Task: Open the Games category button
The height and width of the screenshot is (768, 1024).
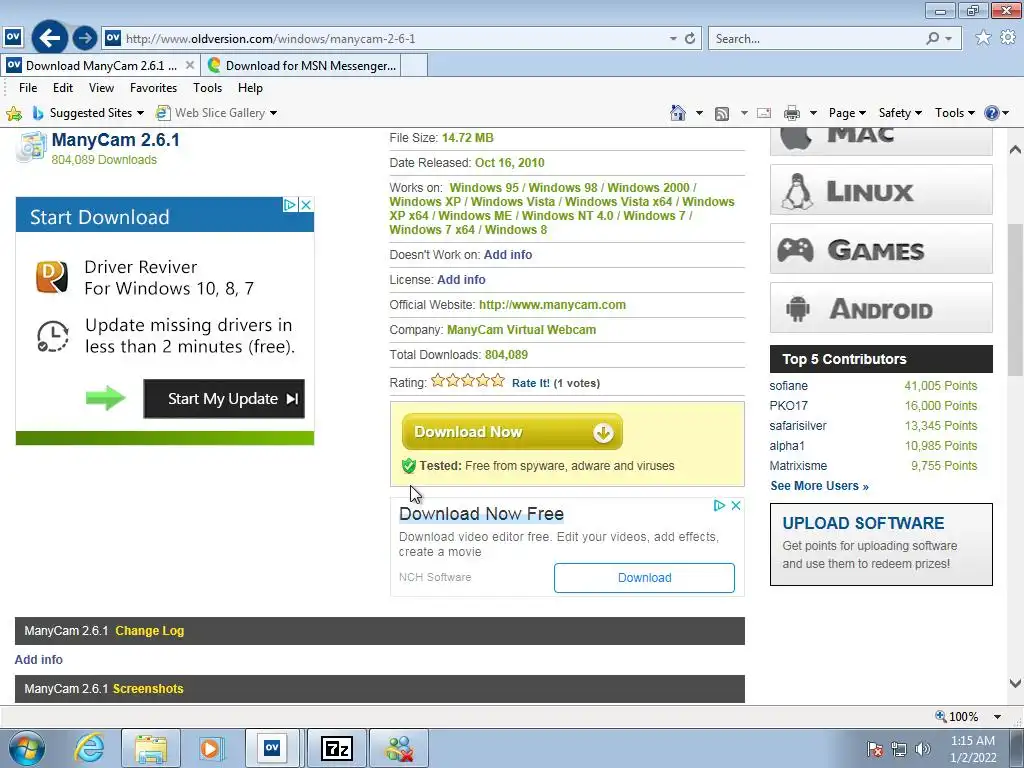Action: click(881, 249)
